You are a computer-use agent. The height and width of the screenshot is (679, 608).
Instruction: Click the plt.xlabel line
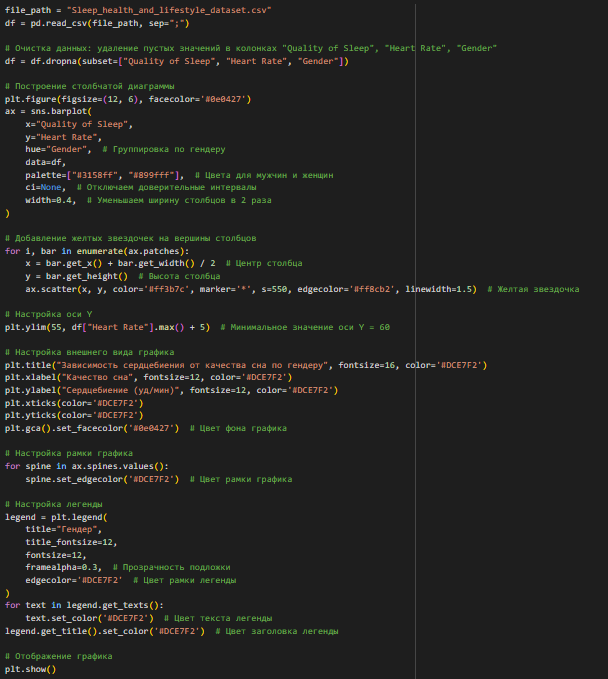[x=149, y=378]
